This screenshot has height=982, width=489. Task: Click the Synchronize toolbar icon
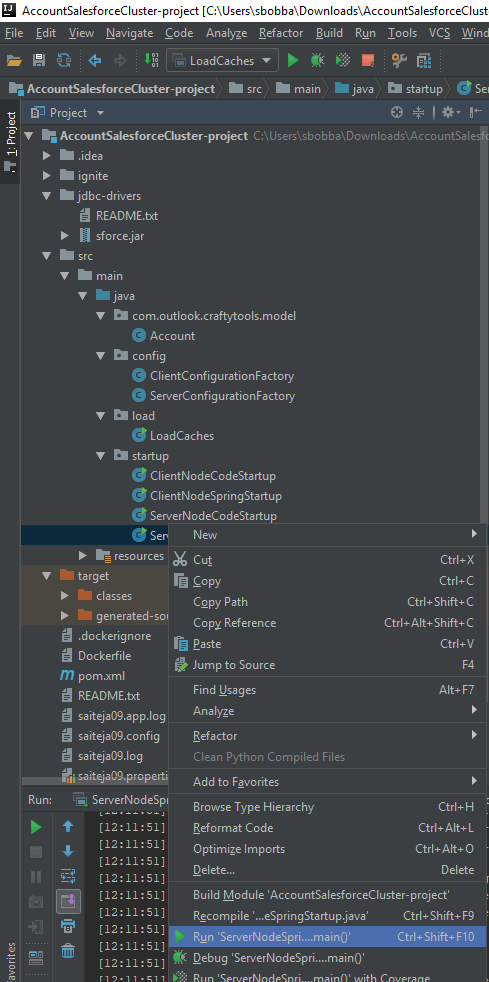click(64, 61)
